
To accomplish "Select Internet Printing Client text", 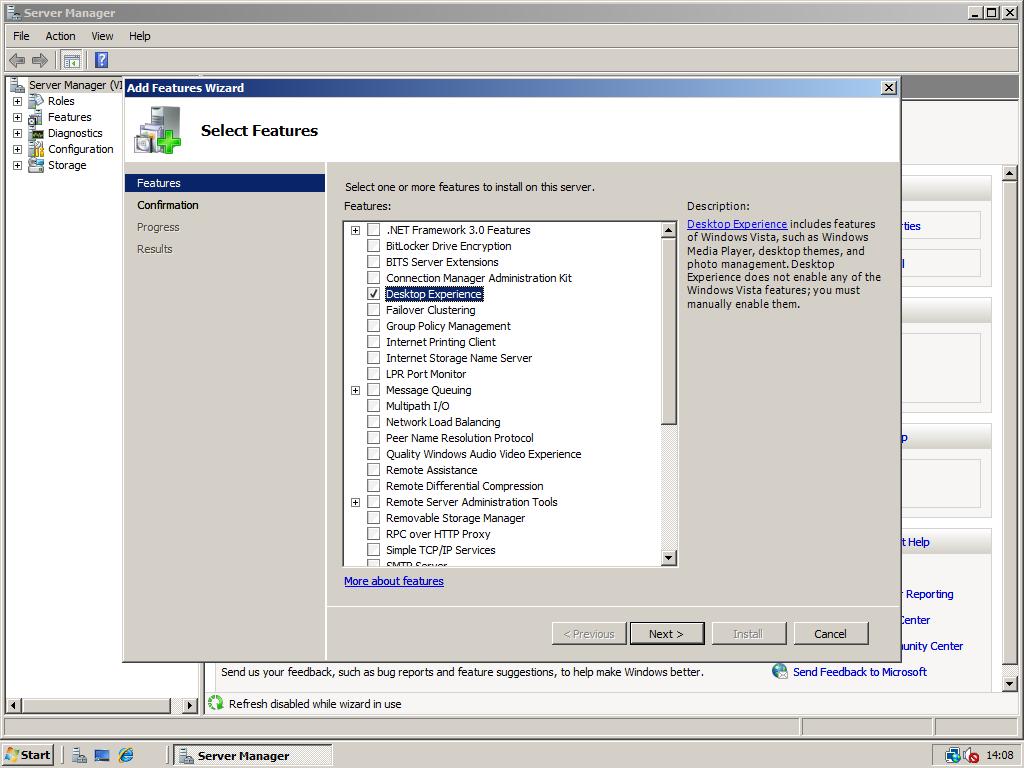I will coord(441,342).
